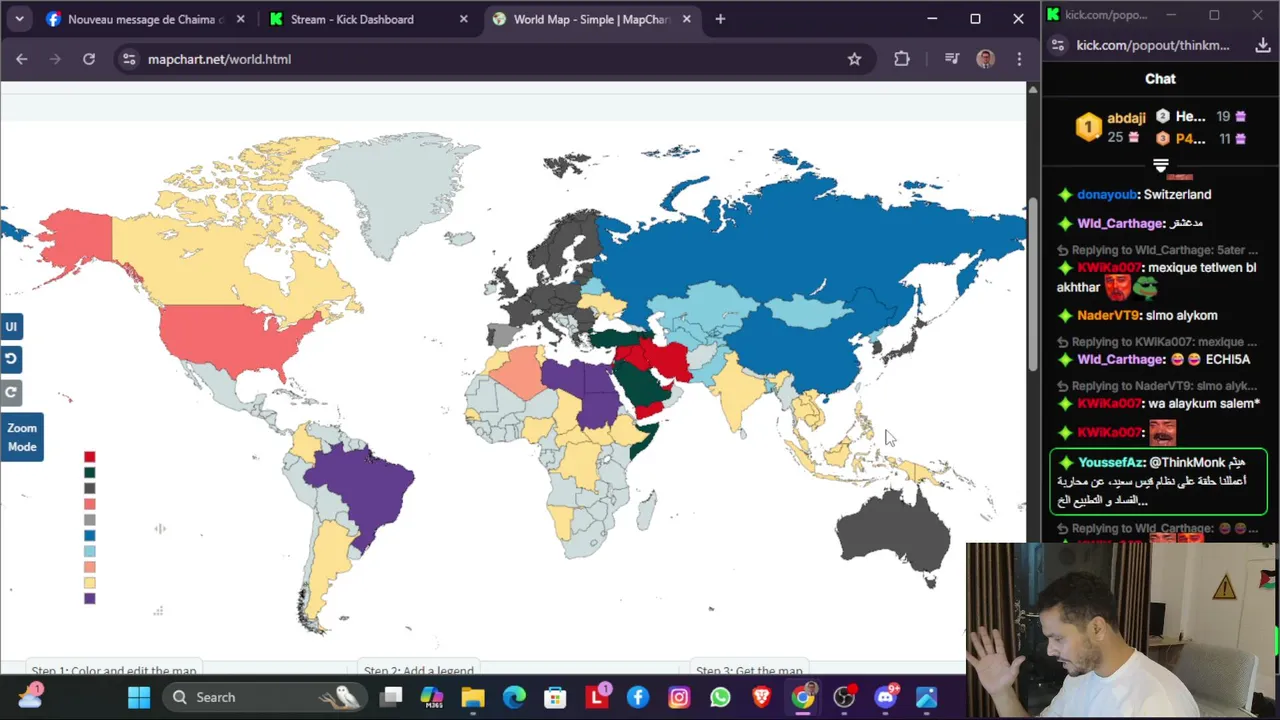
Task: Open the Chrome three-dot menu
Action: point(1019,59)
